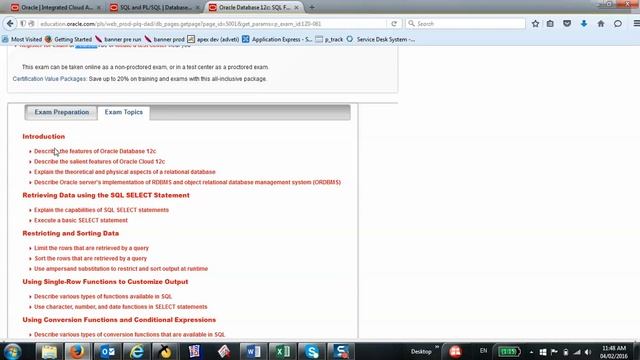Reload the page with the refresh icon

[394, 24]
